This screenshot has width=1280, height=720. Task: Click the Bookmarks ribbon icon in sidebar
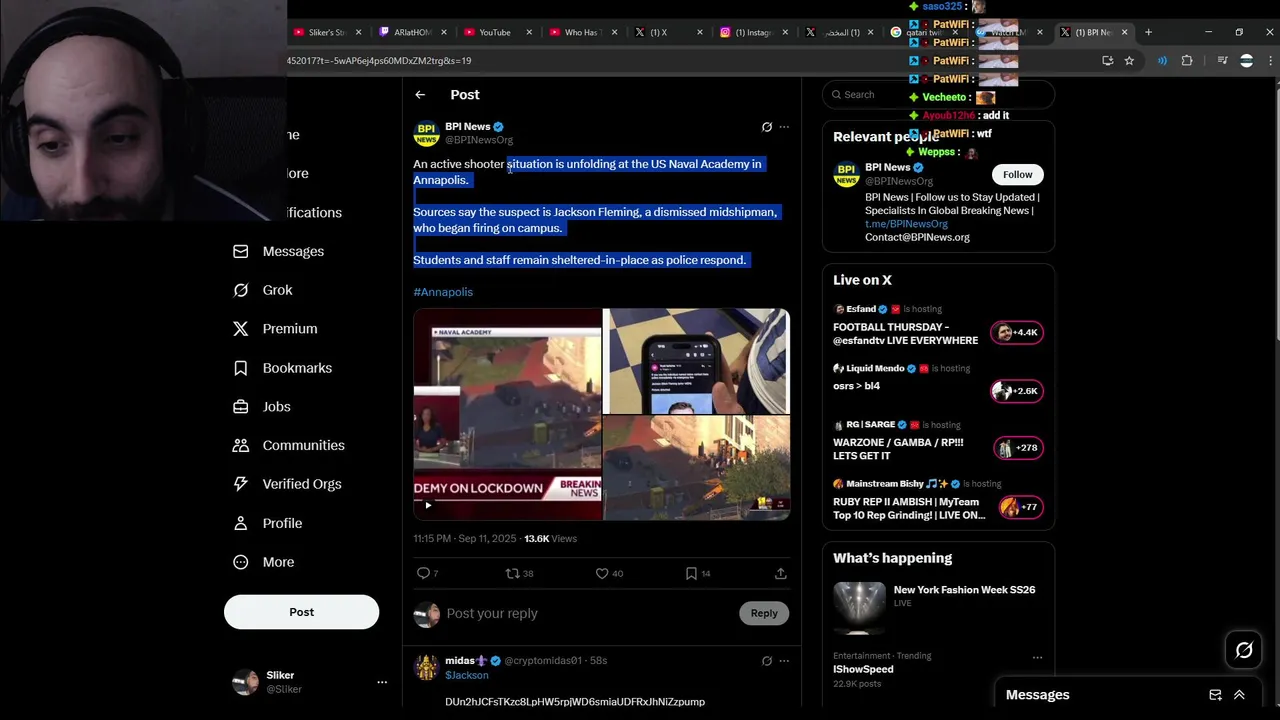pyautogui.click(x=240, y=368)
